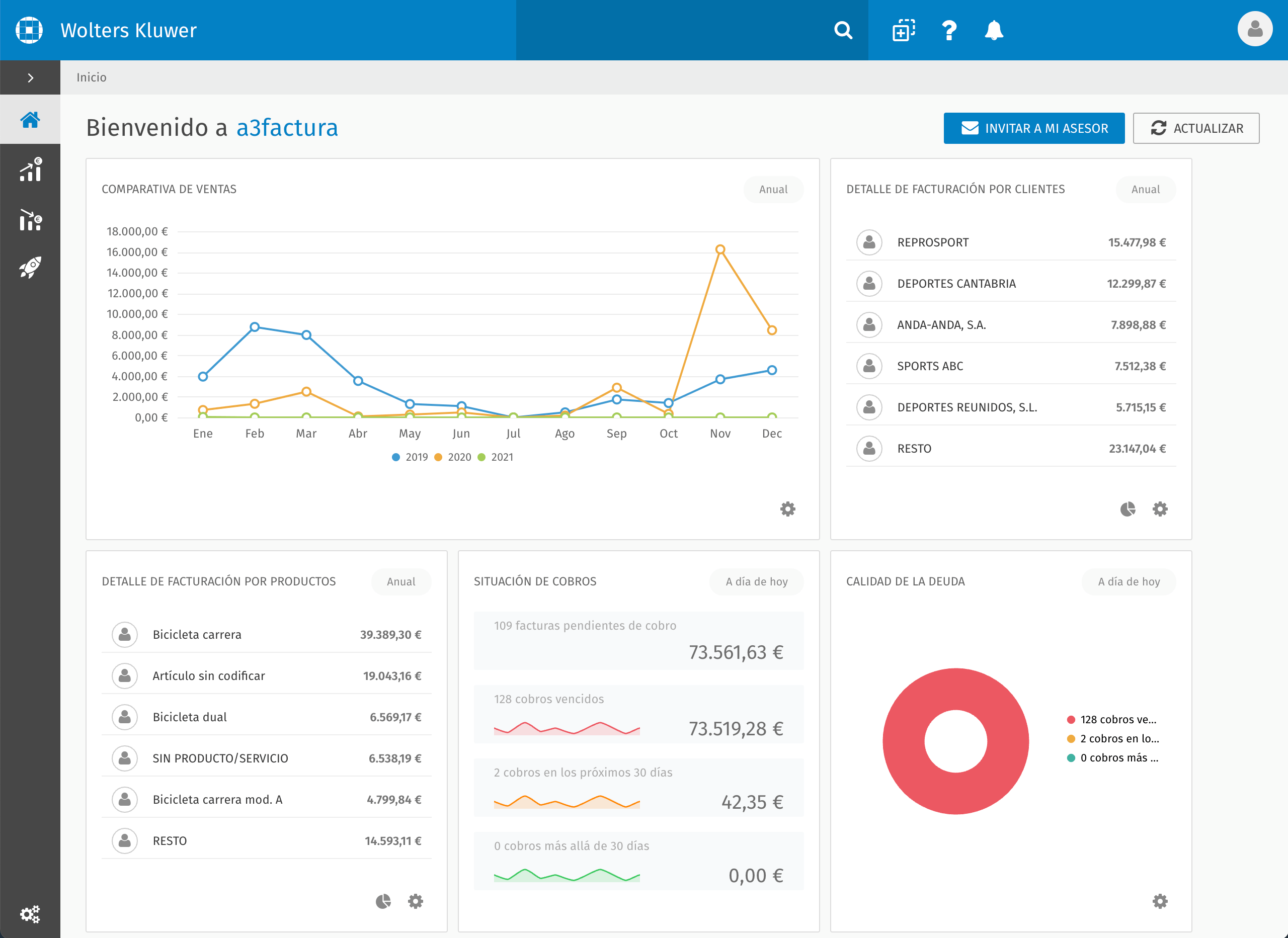Open '2 cobros en los próximos 30 días' panel

point(638,788)
